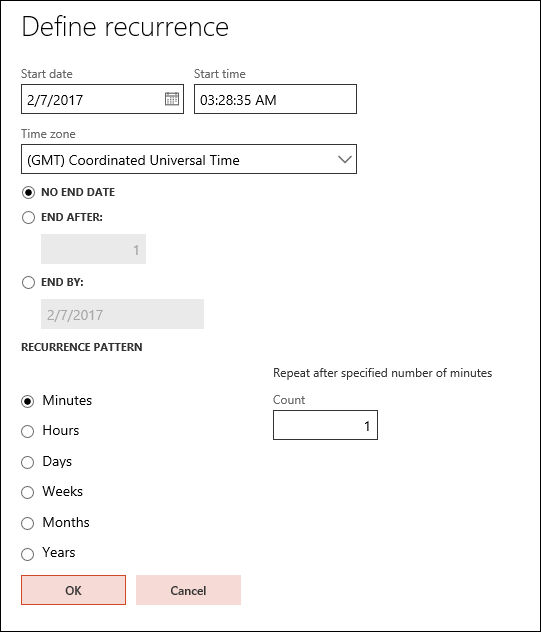The width and height of the screenshot is (541, 632).
Task: Select the Days recurrence pattern
Action: pyautogui.click(x=27, y=462)
